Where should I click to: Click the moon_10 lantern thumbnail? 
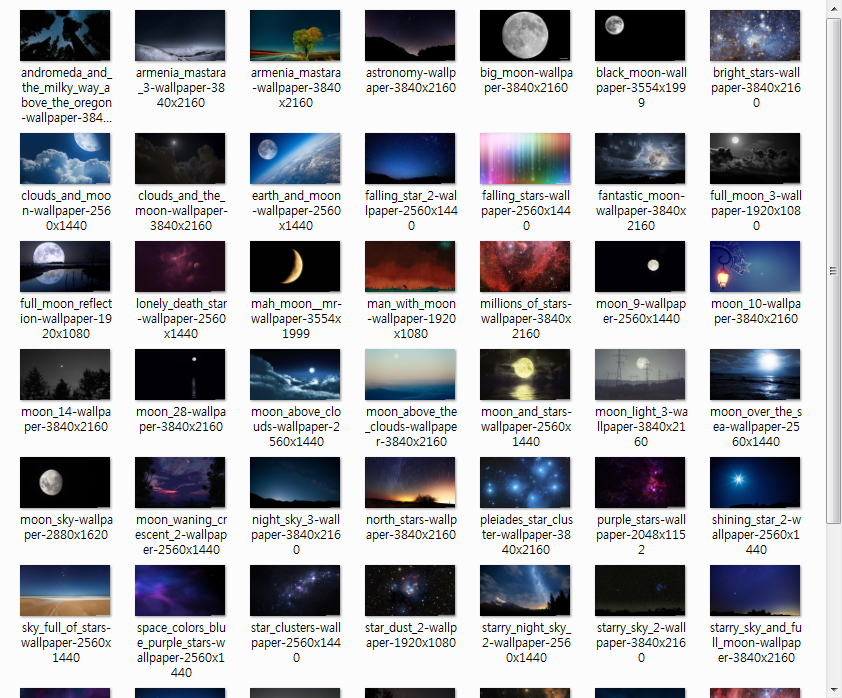pos(754,266)
